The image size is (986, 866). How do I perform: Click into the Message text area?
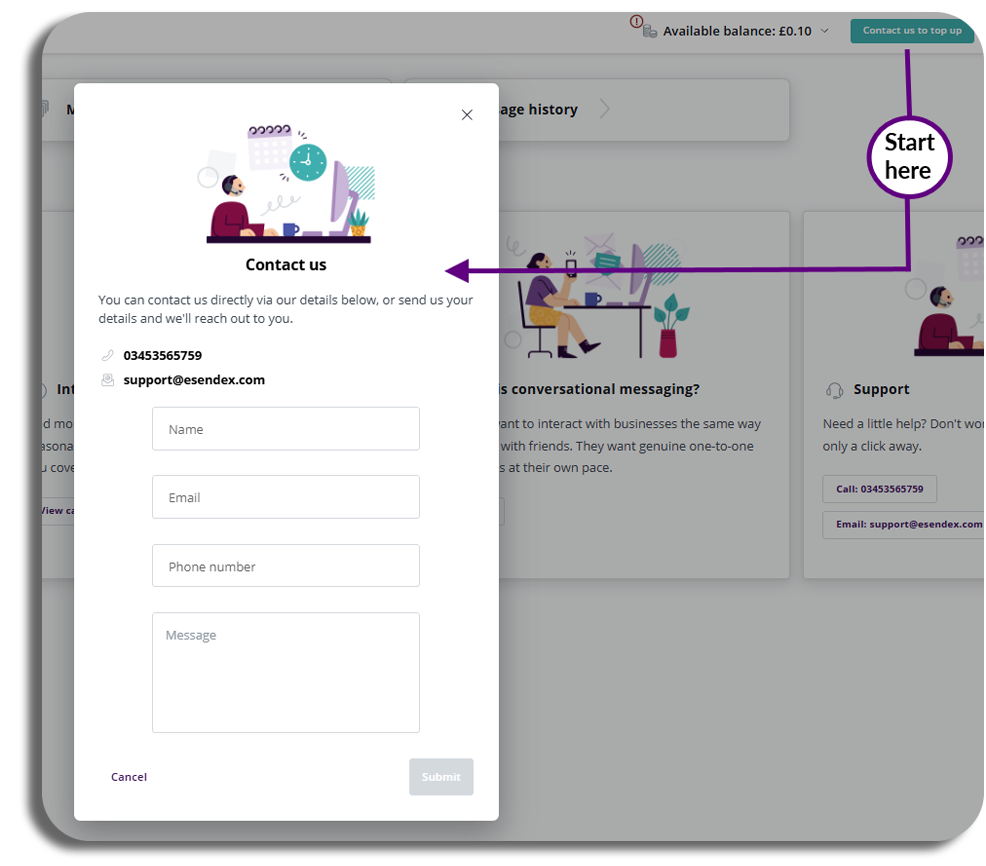(x=285, y=672)
